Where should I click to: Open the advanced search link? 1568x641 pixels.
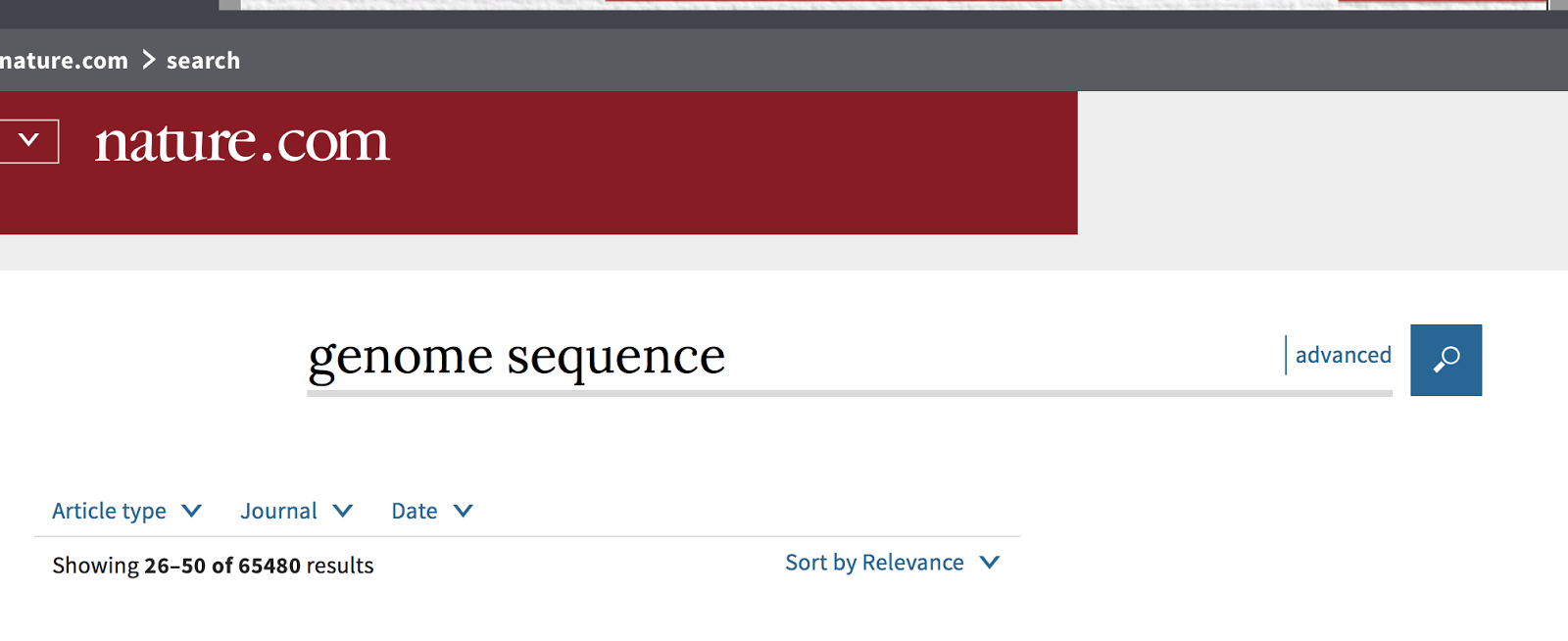pos(1342,355)
